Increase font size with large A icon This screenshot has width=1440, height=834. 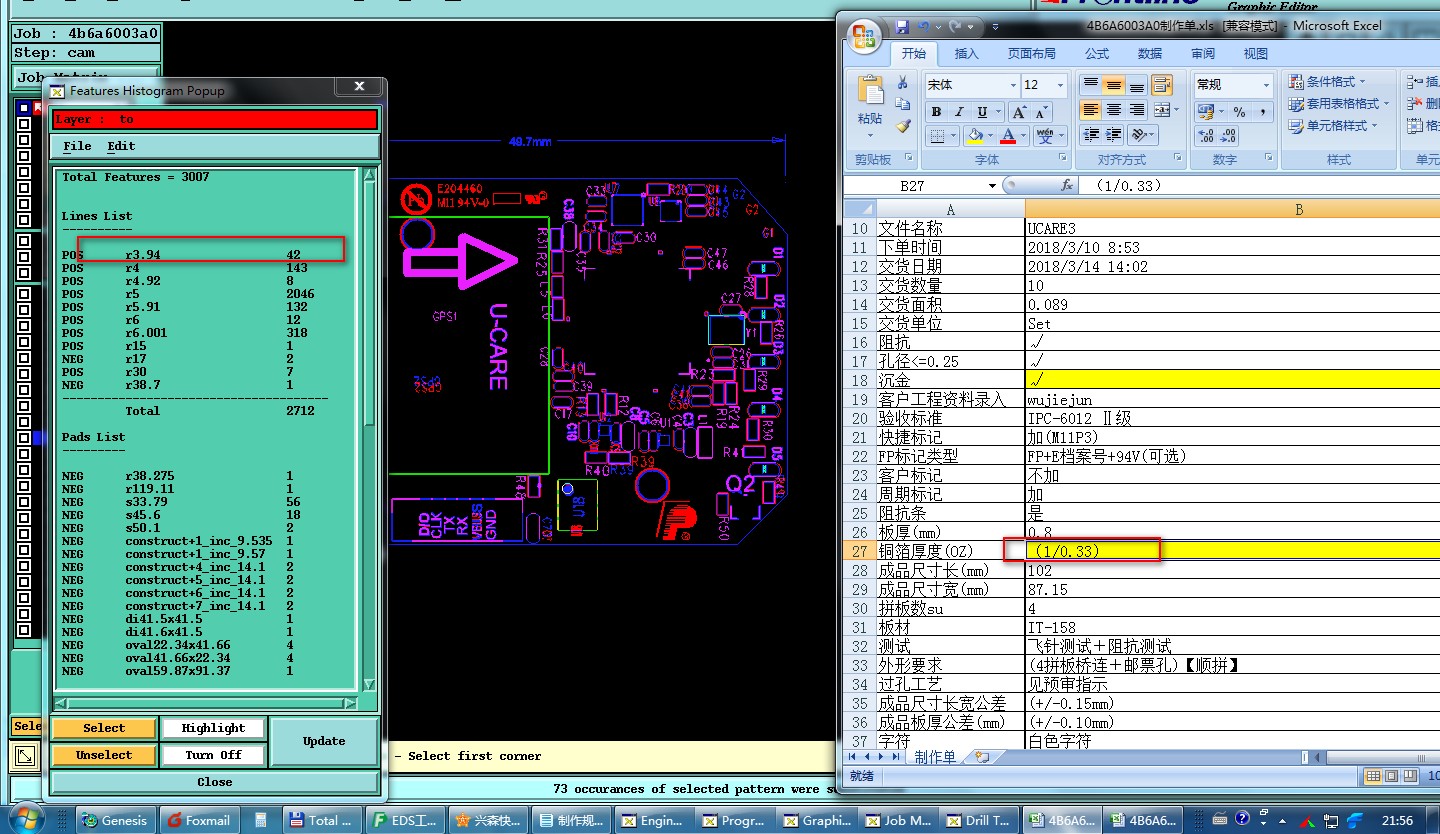tap(1018, 112)
